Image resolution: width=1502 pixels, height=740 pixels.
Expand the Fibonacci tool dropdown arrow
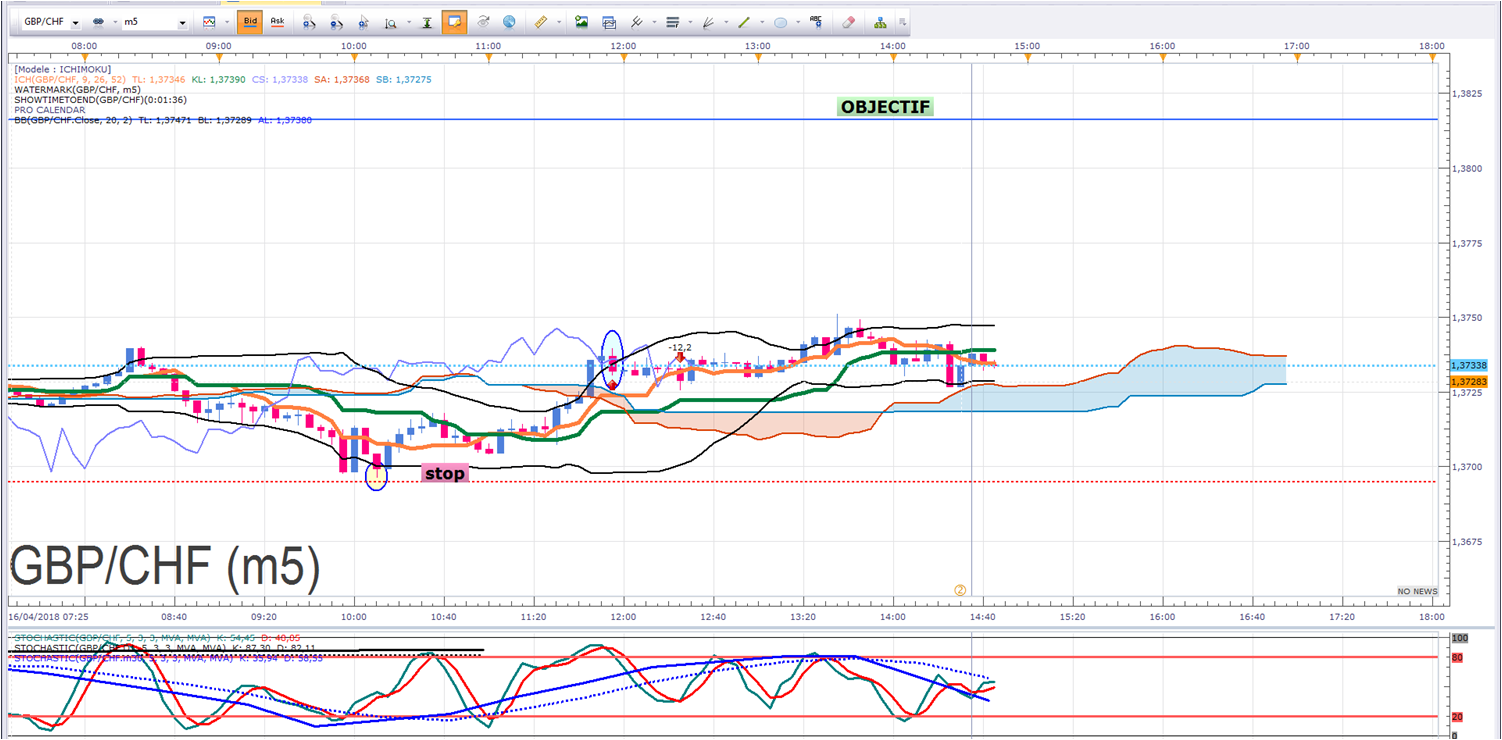pos(689,22)
